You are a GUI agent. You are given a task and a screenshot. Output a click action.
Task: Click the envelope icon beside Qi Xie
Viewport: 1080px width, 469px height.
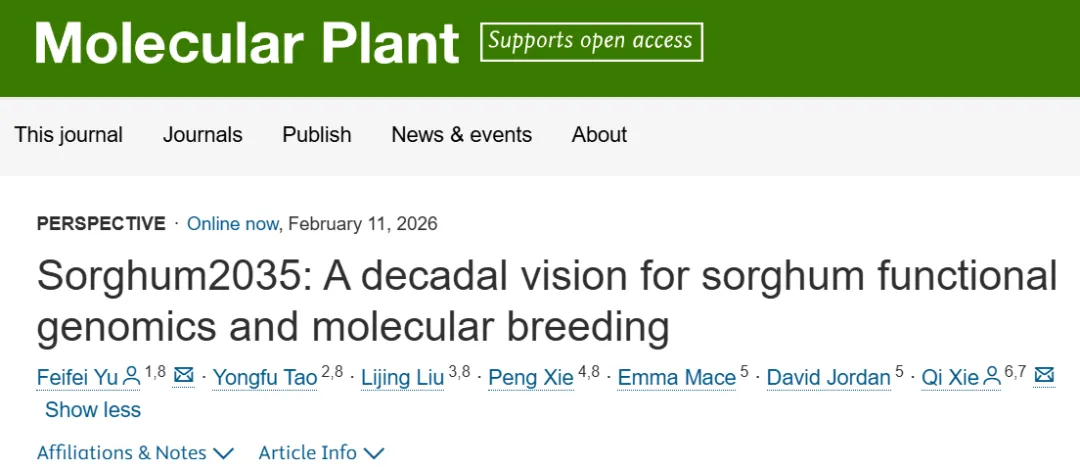pyautogui.click(x=1044, y=376)
